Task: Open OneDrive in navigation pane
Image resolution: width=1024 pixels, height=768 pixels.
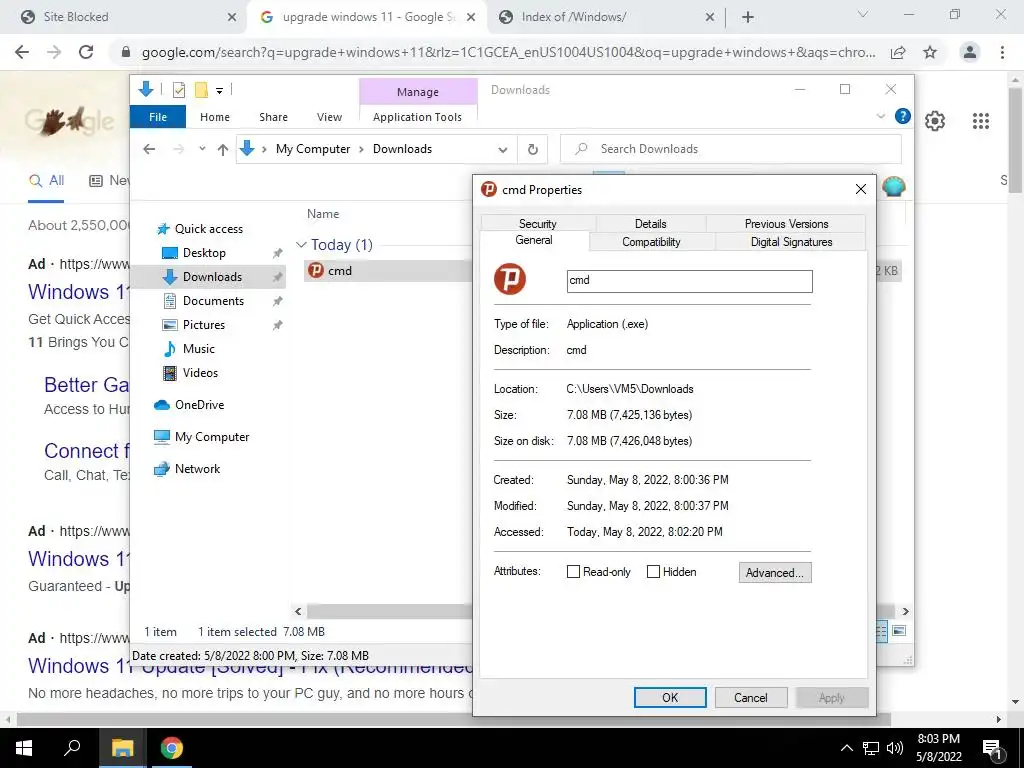Action: (x=199, y=405)
